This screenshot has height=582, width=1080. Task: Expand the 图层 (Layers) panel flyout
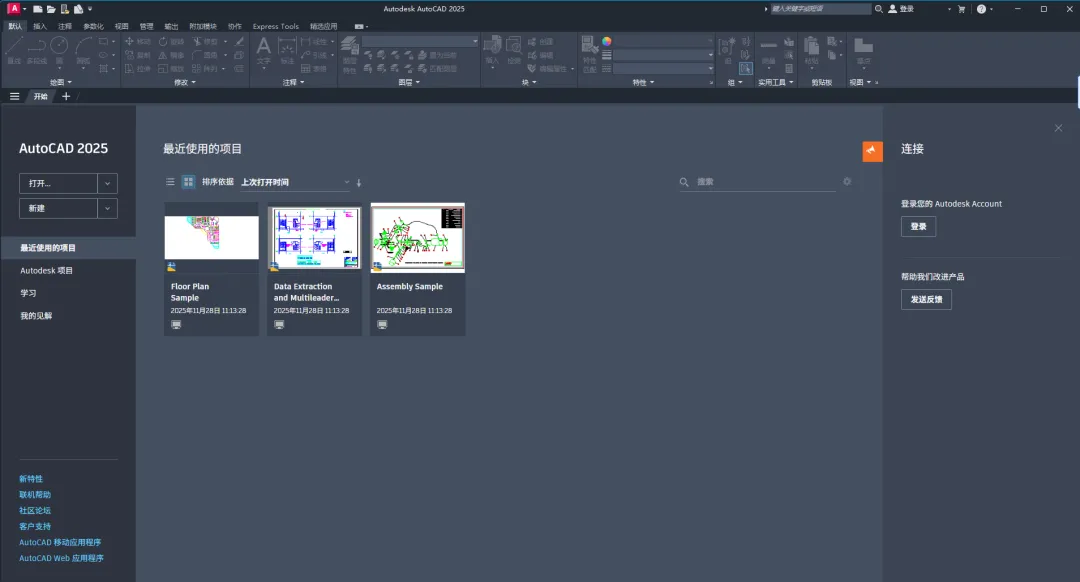[x=409, y=83]
